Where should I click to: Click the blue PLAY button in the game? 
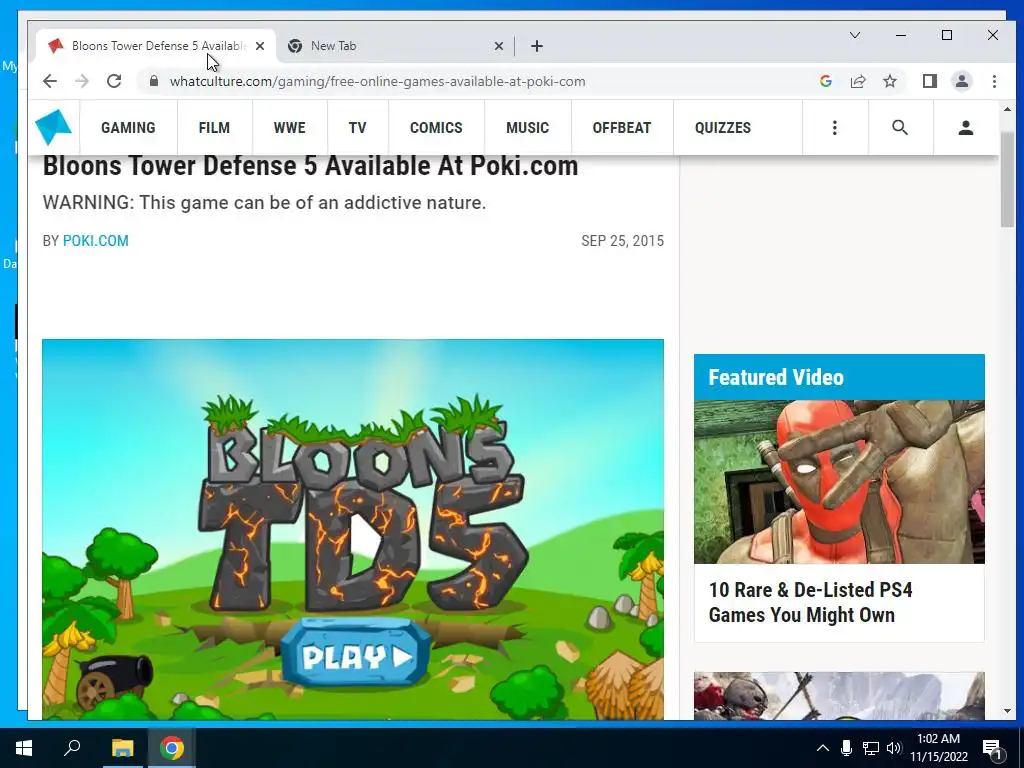356,656
